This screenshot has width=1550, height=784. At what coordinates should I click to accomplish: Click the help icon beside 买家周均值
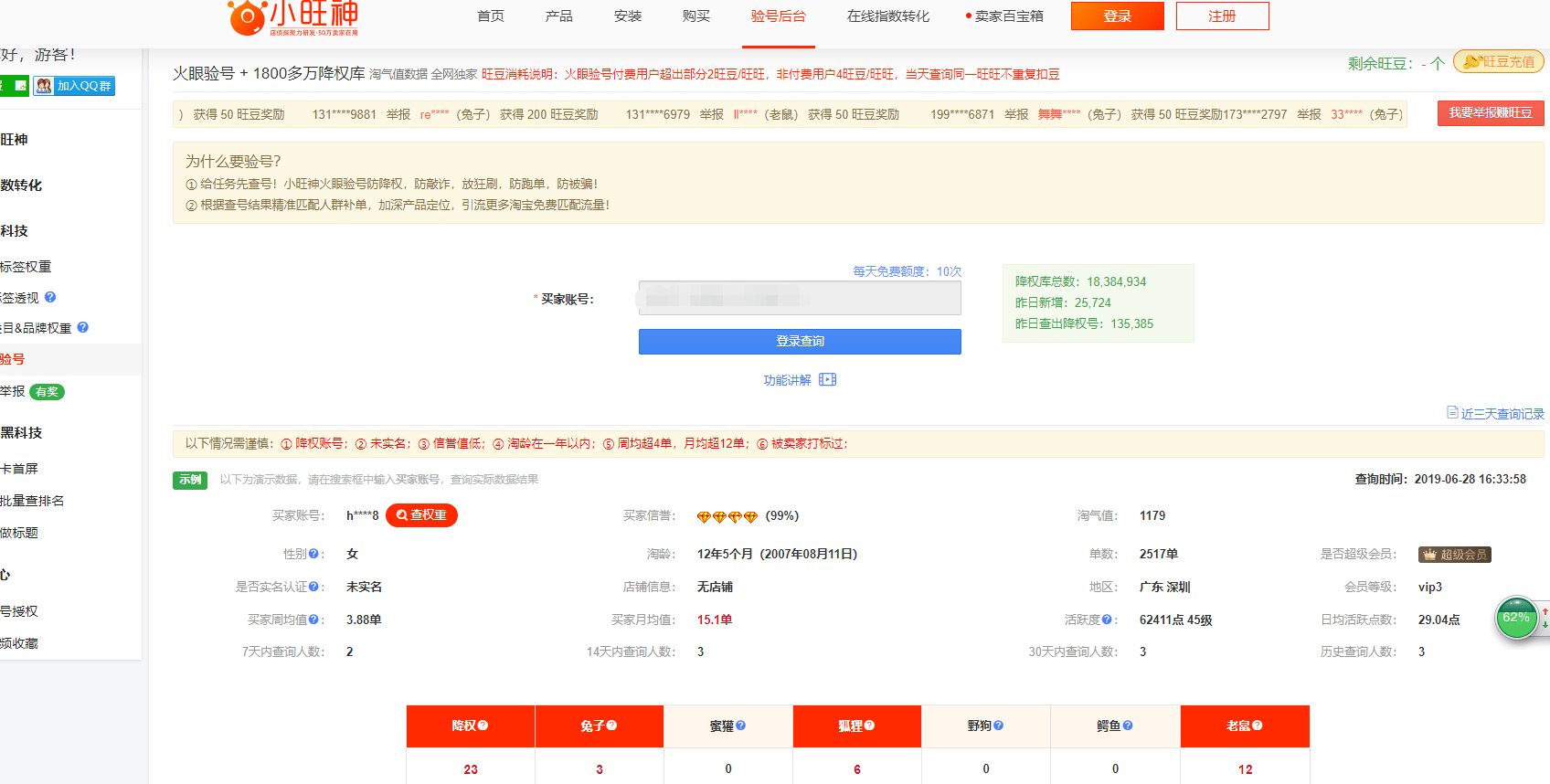pos(313,620)
